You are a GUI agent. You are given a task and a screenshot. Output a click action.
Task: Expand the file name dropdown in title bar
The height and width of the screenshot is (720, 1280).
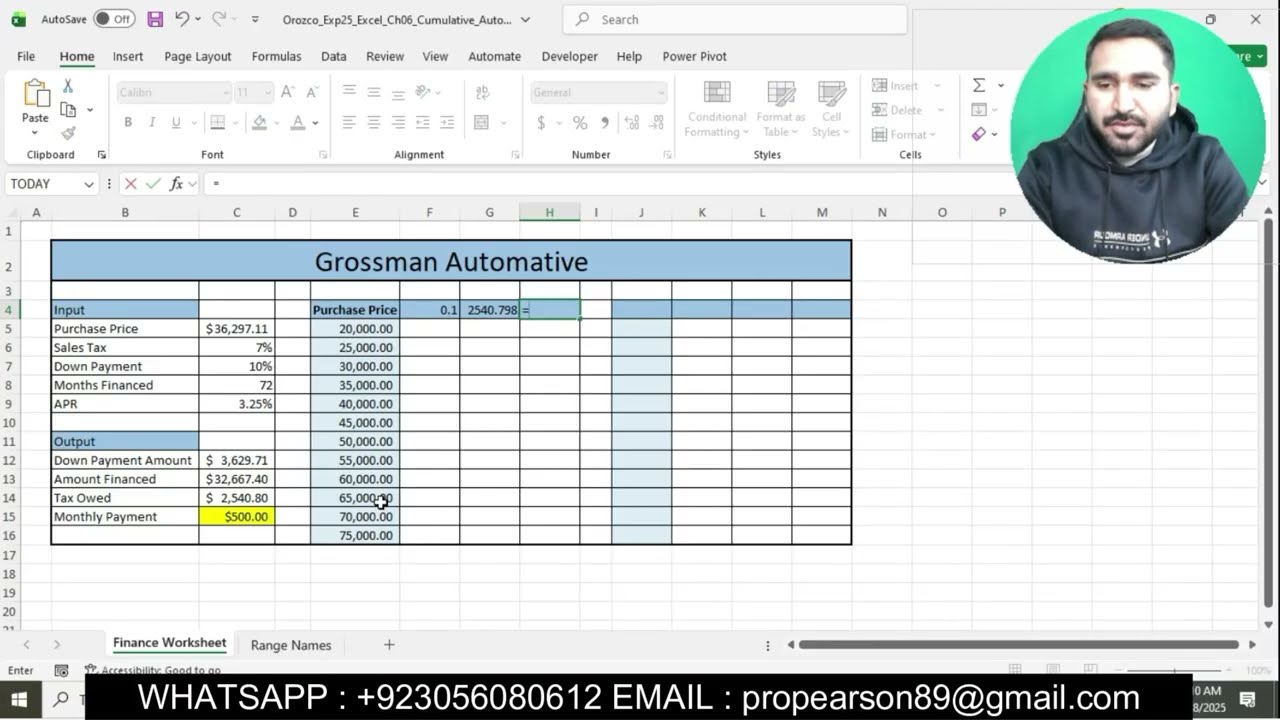(526, 19)
